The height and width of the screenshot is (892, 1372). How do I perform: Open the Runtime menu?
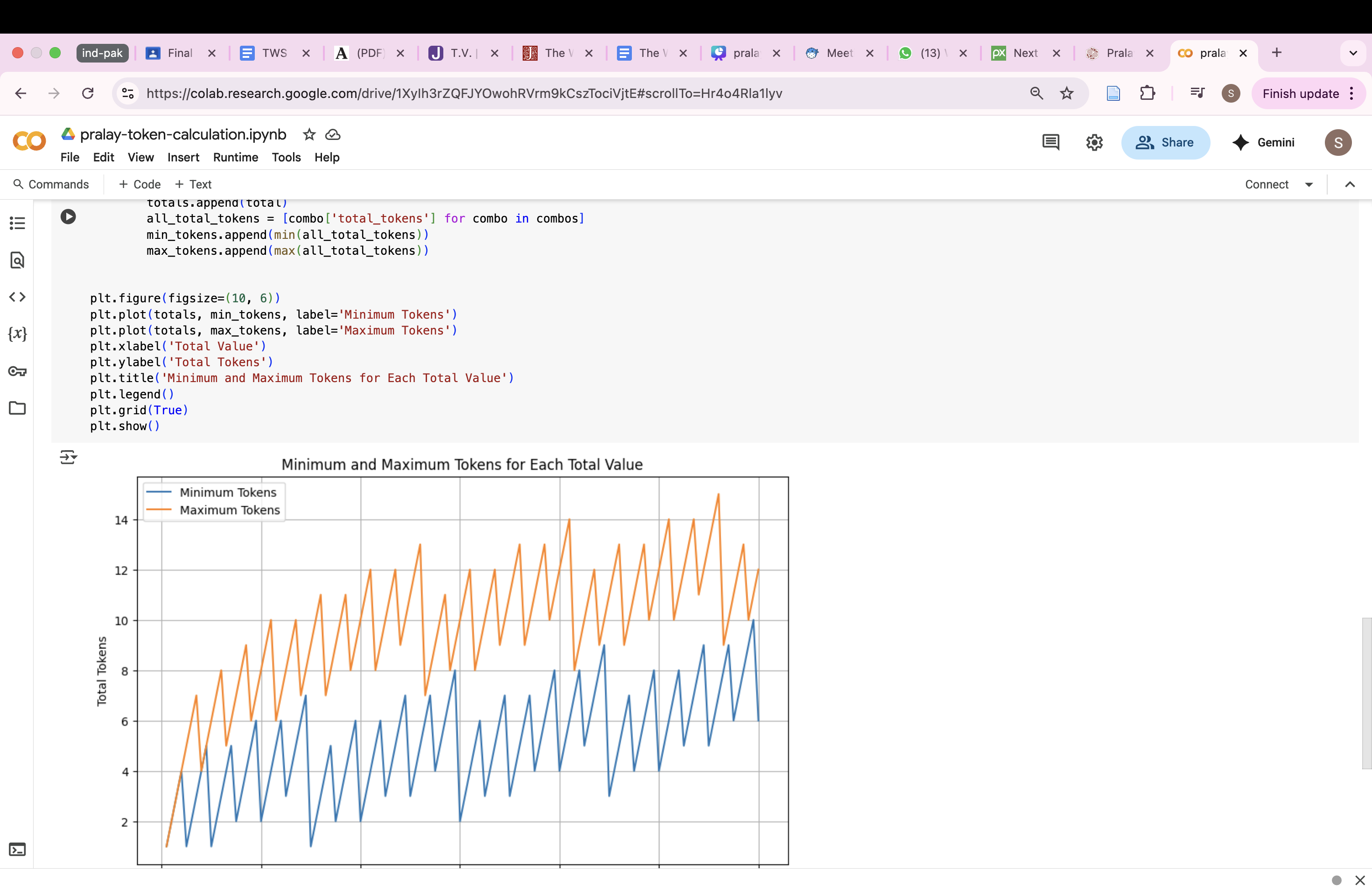235,157
